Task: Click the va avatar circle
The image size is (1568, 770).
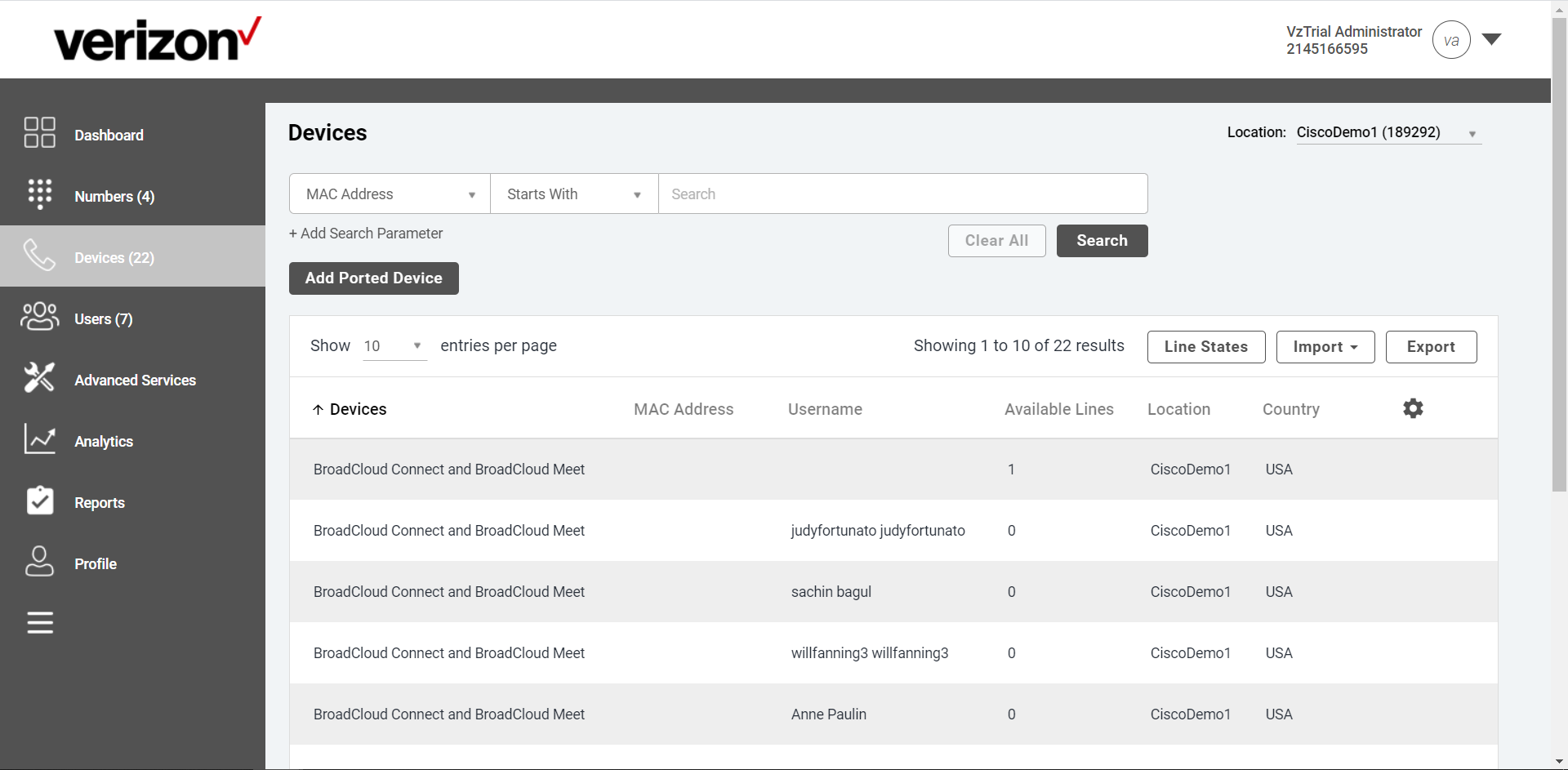Action: click(1450, 40)
